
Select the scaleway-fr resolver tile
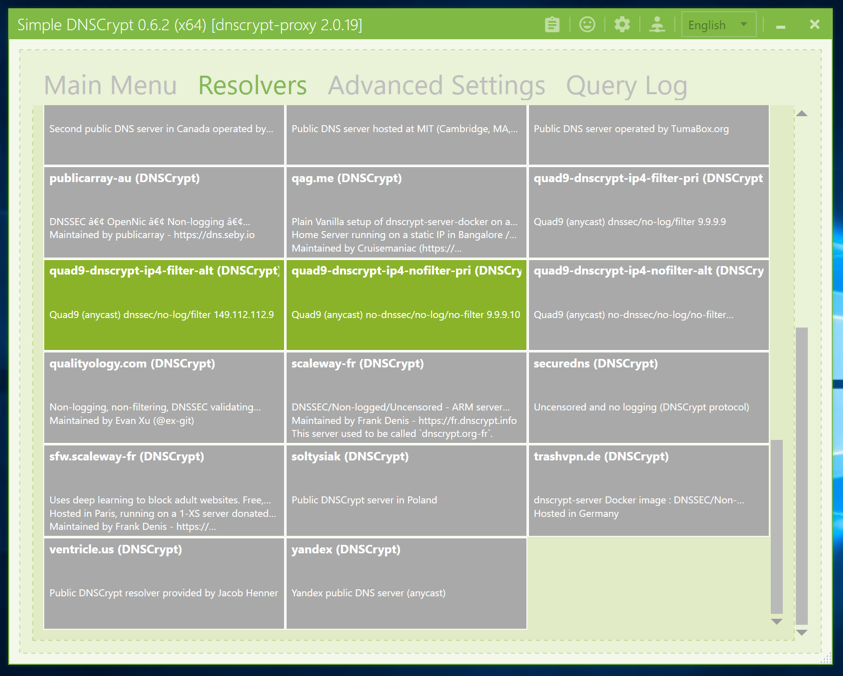(406, 398)
